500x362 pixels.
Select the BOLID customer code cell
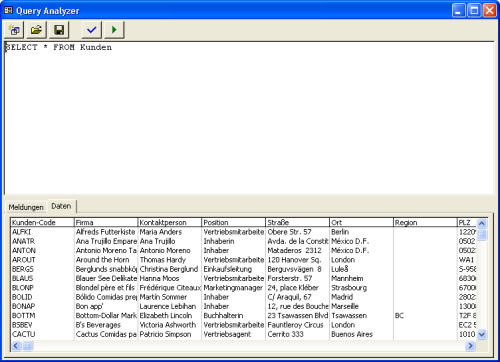[x=42, y=297]
